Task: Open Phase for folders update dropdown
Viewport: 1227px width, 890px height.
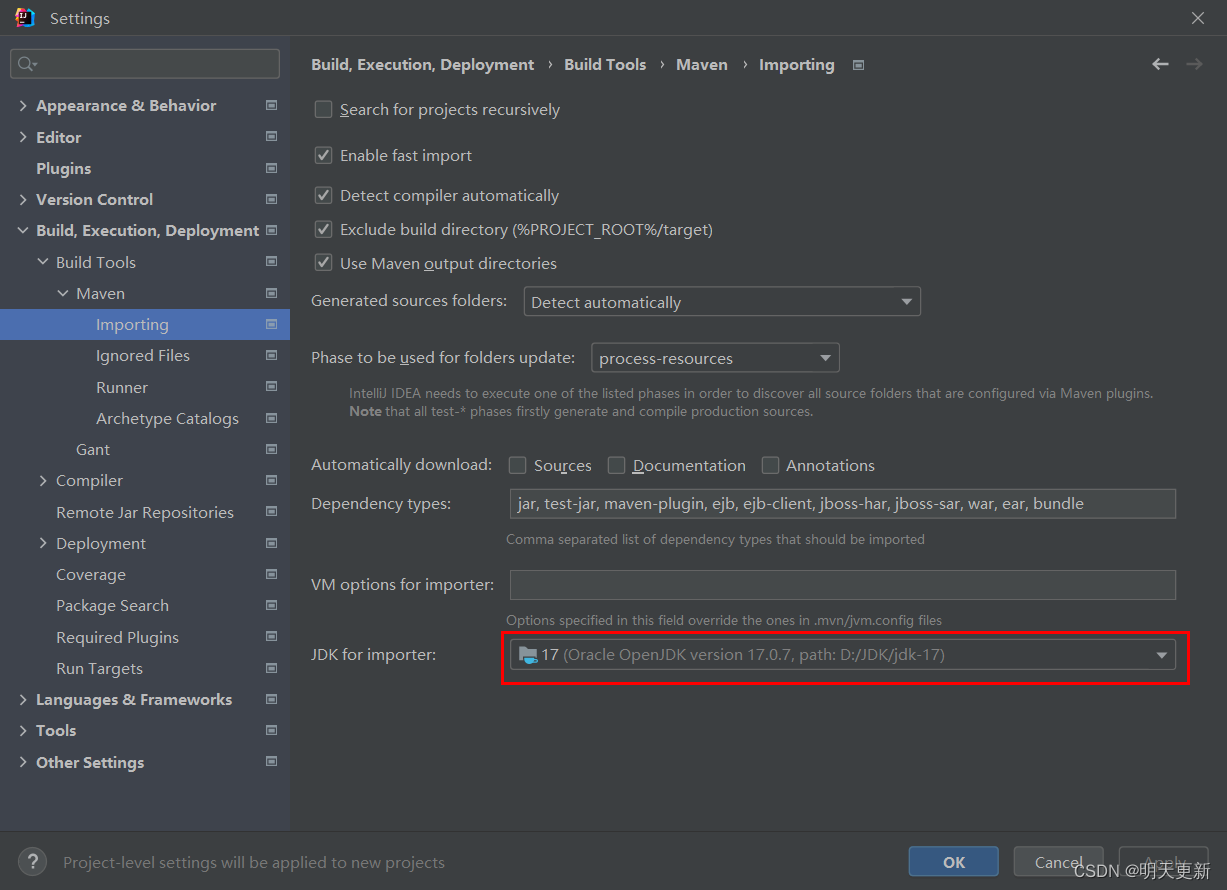Action: click(715, 358)
